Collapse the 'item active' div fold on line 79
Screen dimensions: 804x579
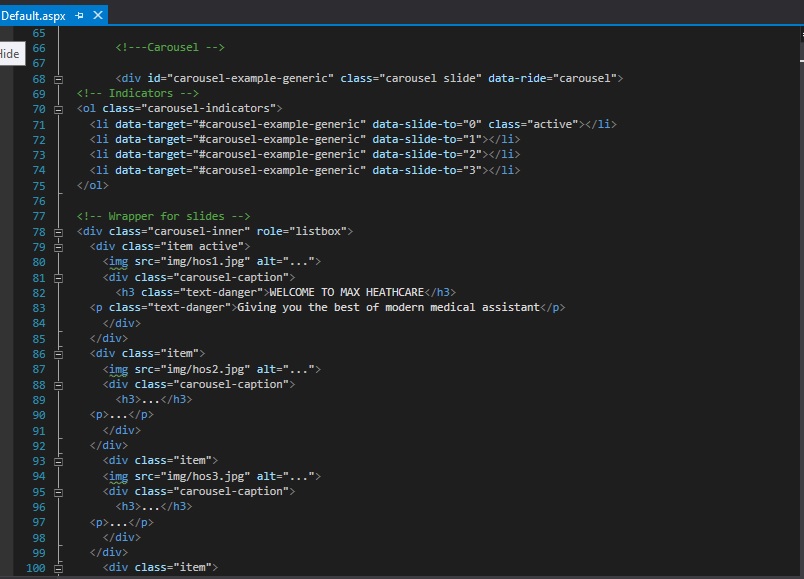coord(57,246)
